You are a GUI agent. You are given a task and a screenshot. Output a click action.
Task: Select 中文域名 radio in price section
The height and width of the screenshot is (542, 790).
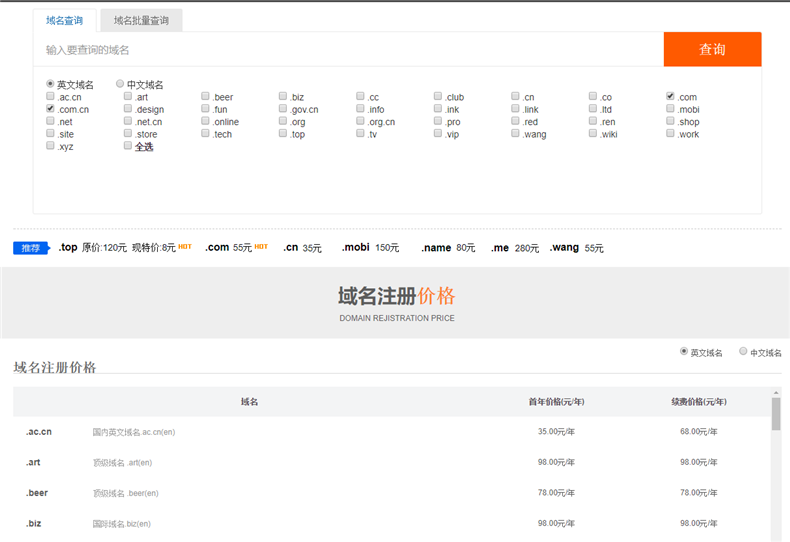tap(743, 352)
